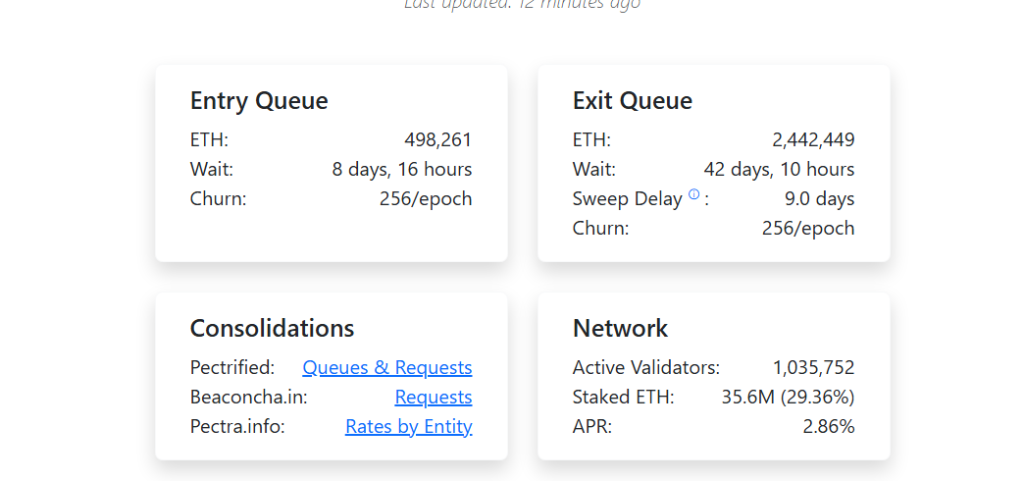
Task: Open the Queues & Requests link
Action: [x=387, y=368]
